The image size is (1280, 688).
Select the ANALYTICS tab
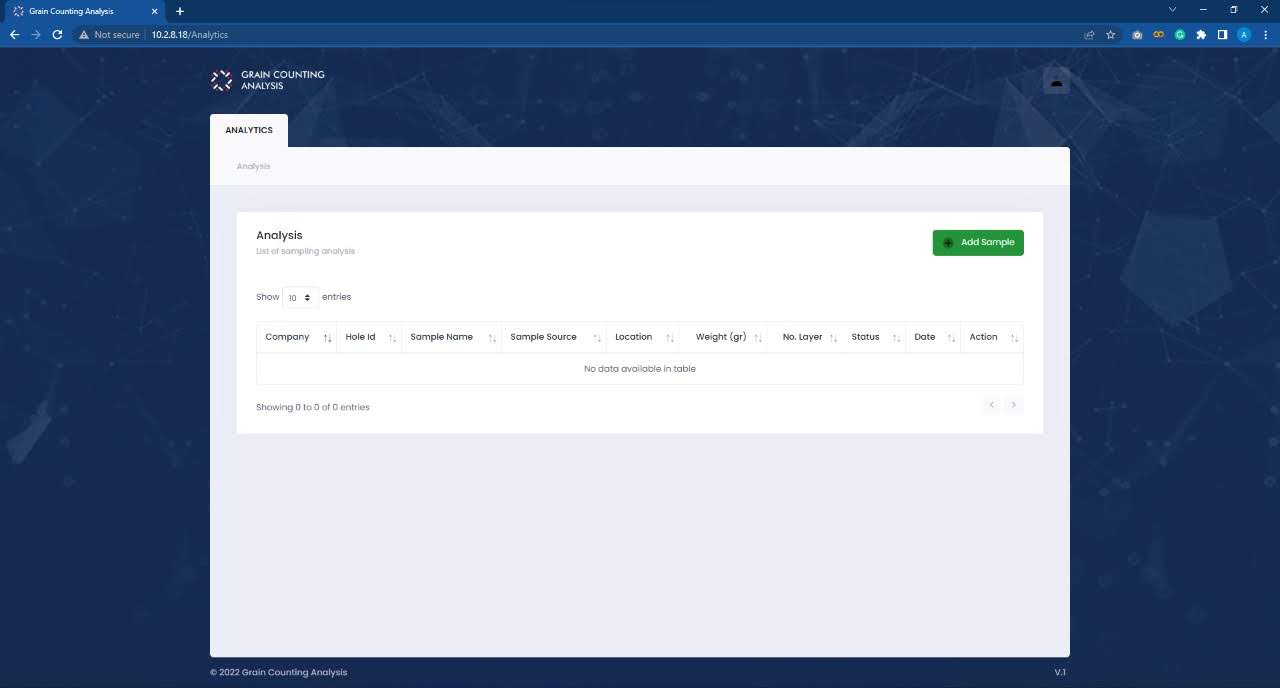click(x=249, y=130)
